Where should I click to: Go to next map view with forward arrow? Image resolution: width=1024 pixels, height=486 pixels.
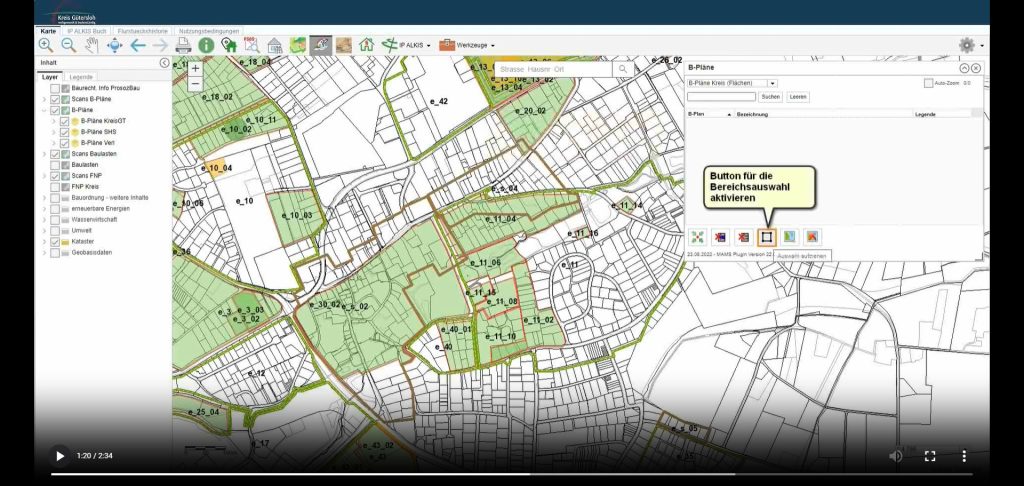coord(160,45)
